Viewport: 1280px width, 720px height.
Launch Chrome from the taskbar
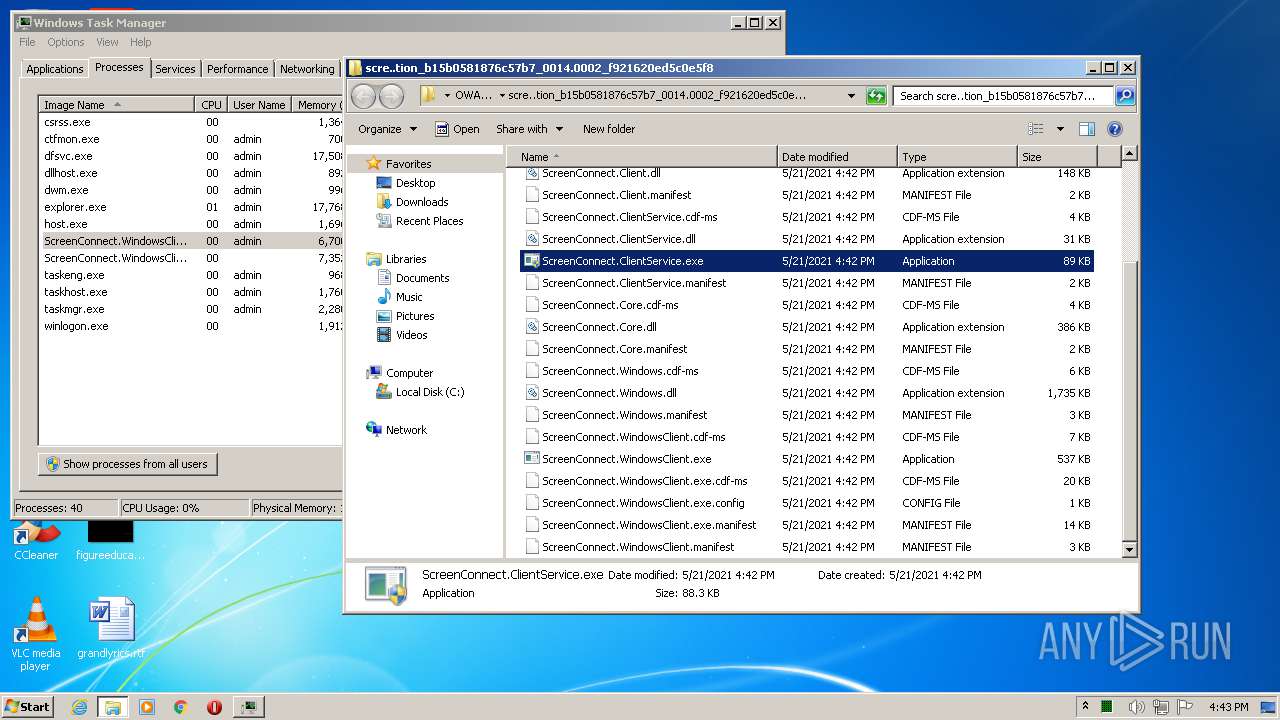pyautogui.click(x=180, y=707)
